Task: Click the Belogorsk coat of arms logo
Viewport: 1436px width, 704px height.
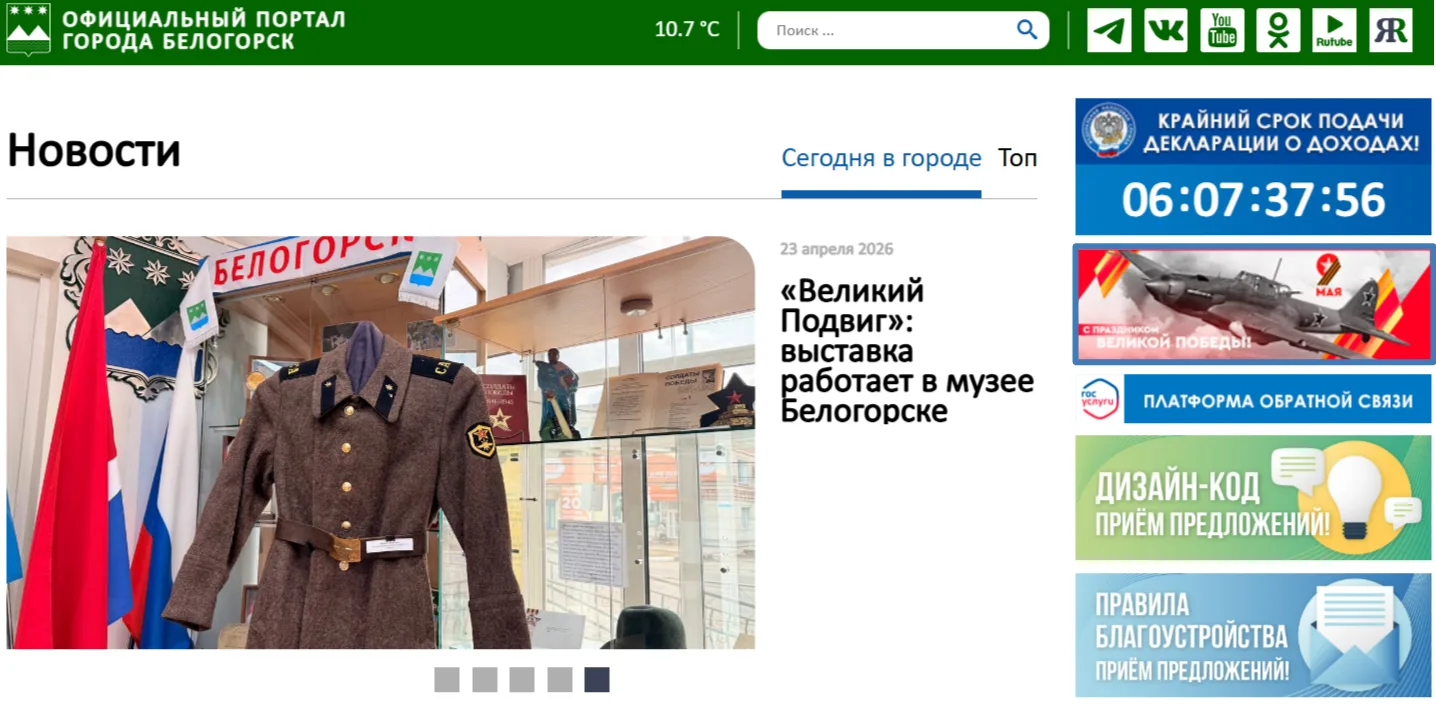Action: [x=28, y=28]
